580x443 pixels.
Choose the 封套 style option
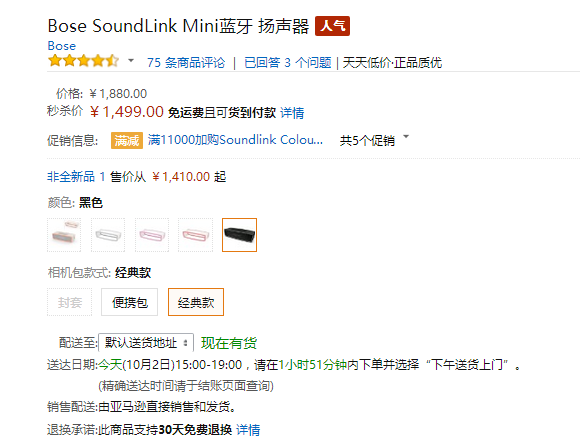[x=70, y=302]
